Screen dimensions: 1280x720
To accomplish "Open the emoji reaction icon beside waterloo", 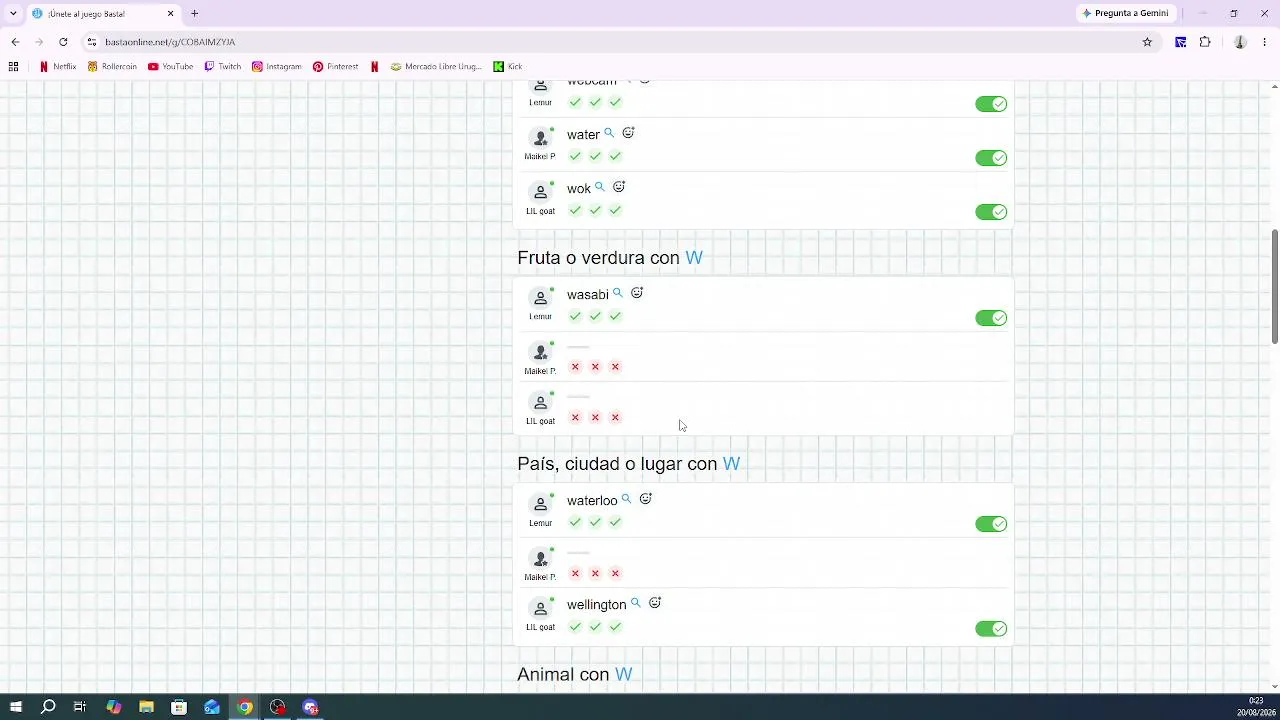I will coord(646,499).
